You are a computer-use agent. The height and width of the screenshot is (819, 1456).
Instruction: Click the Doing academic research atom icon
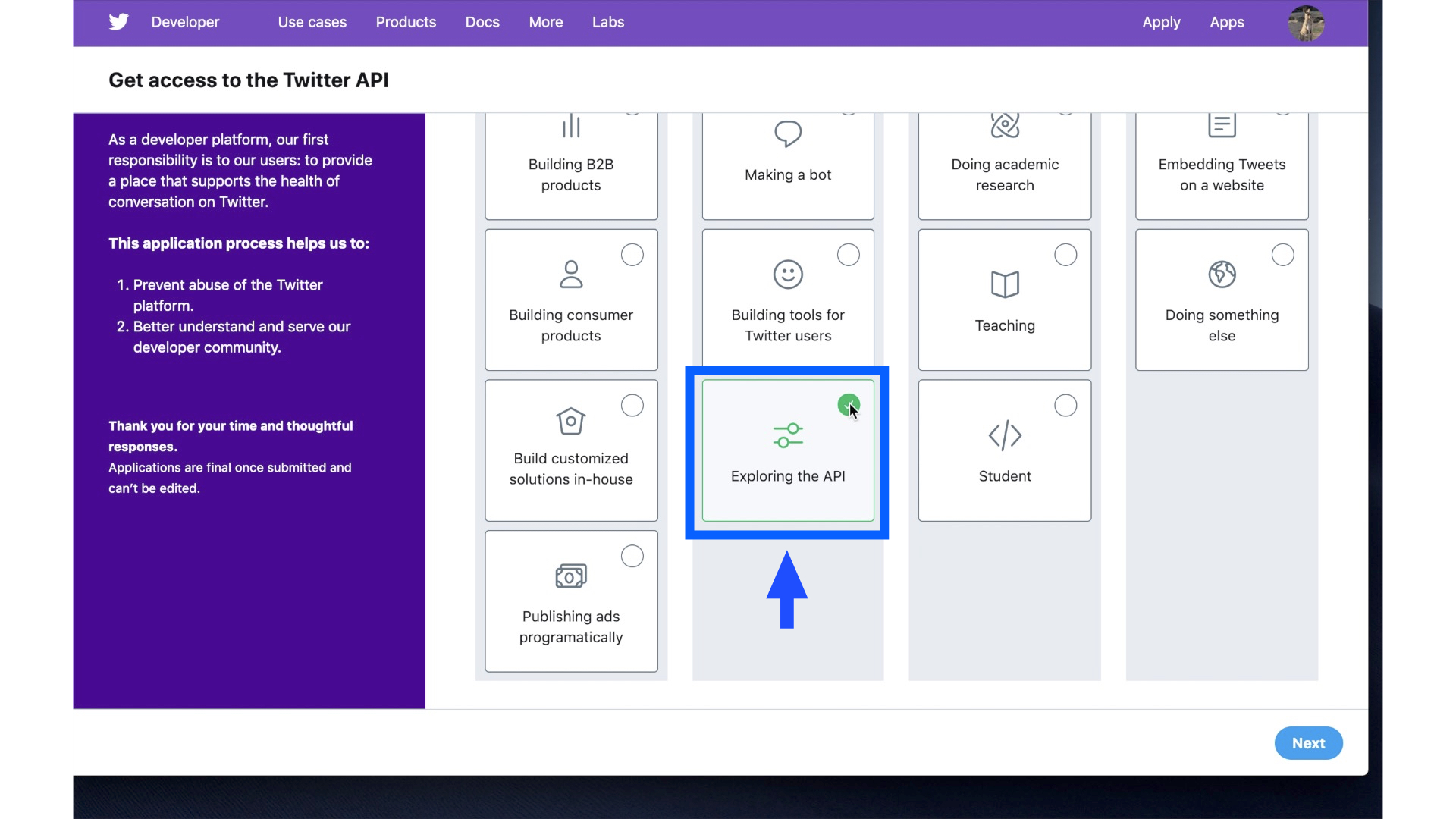click(1005, 125)
